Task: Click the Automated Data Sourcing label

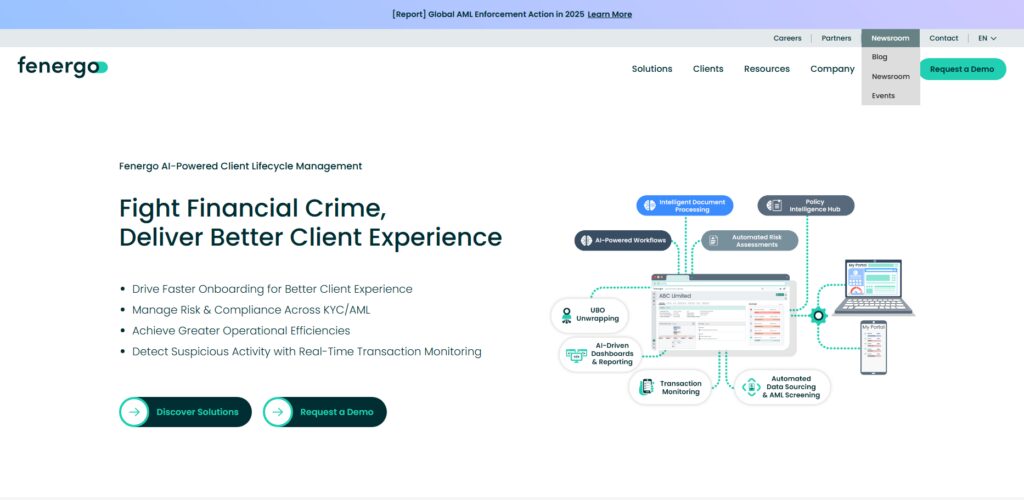Action: [x=791, y=386]
